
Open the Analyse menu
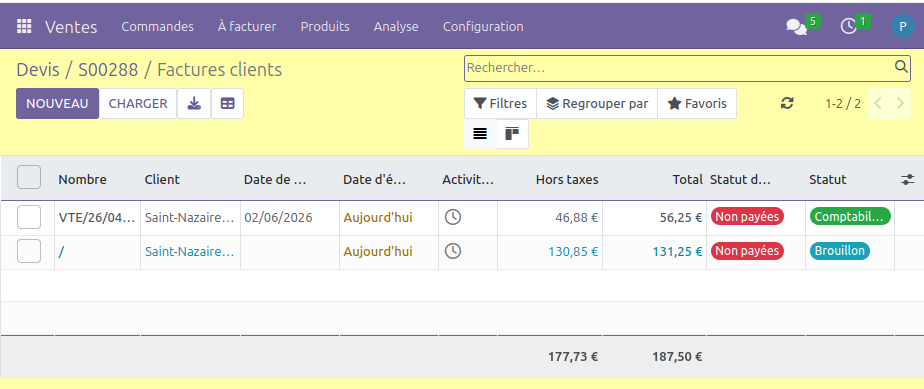[x=396, y=27]
